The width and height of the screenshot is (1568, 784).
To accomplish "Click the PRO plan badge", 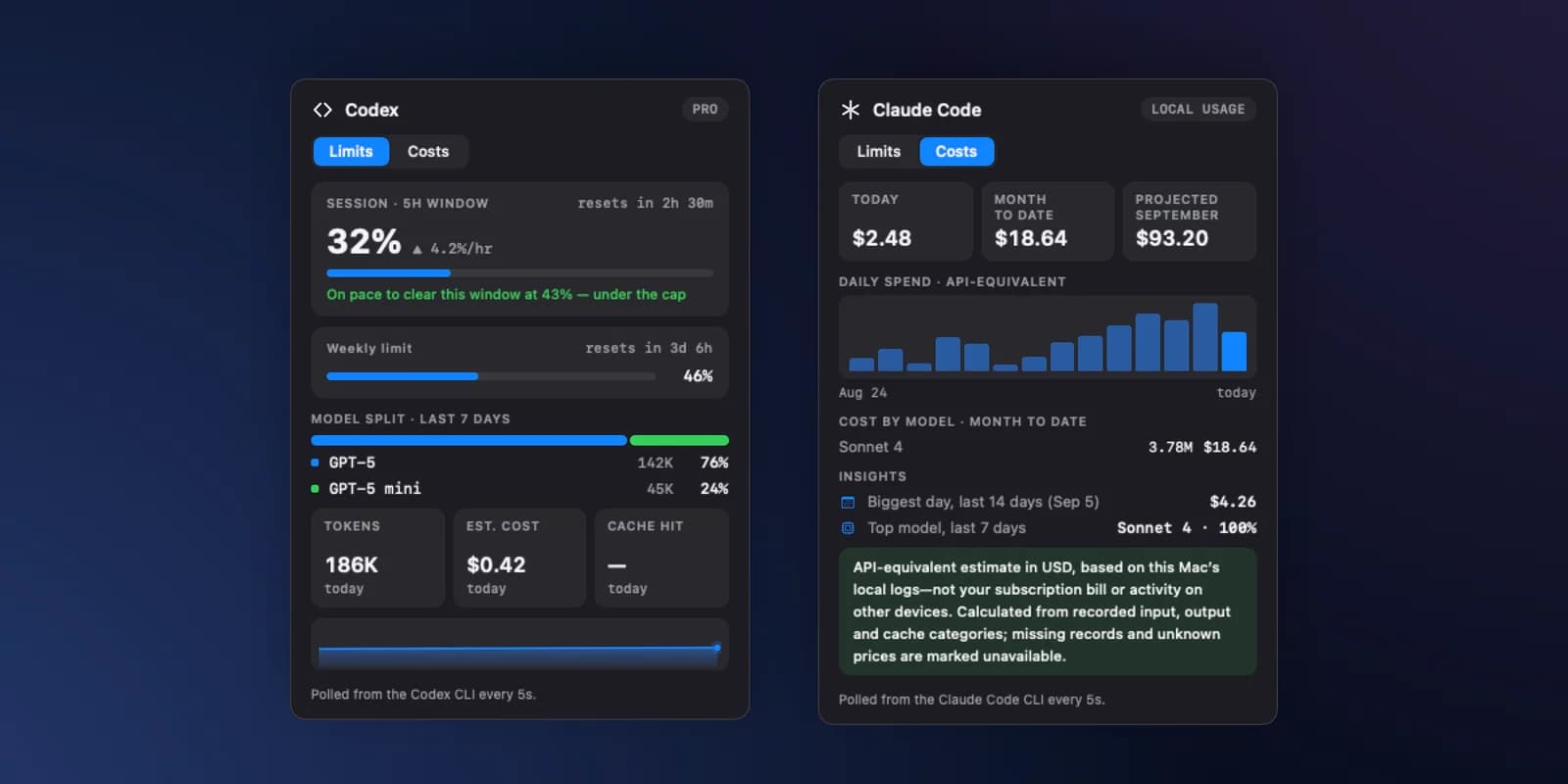I will point(705,109).
